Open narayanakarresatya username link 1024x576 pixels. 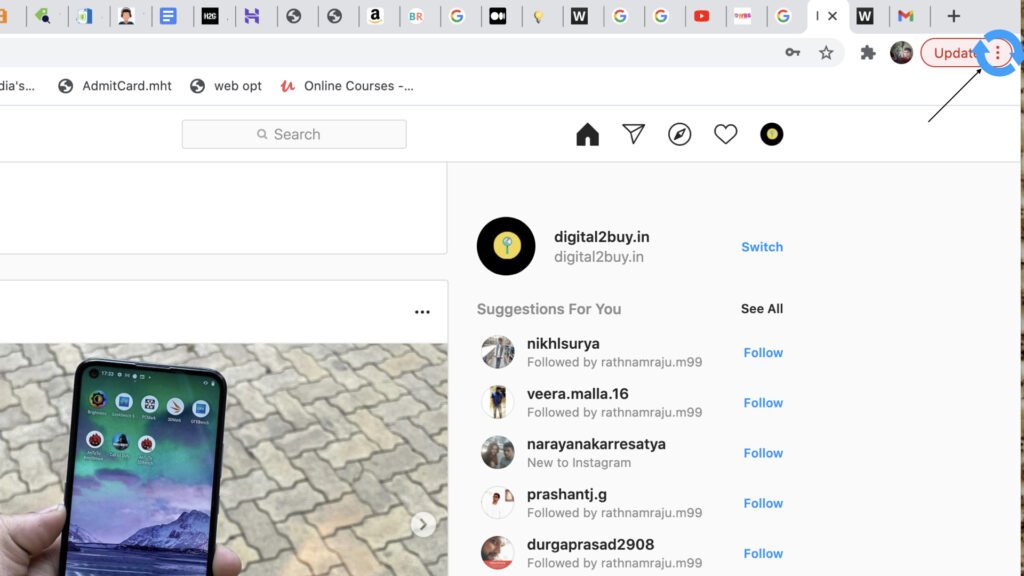click(x=596, y=444)
